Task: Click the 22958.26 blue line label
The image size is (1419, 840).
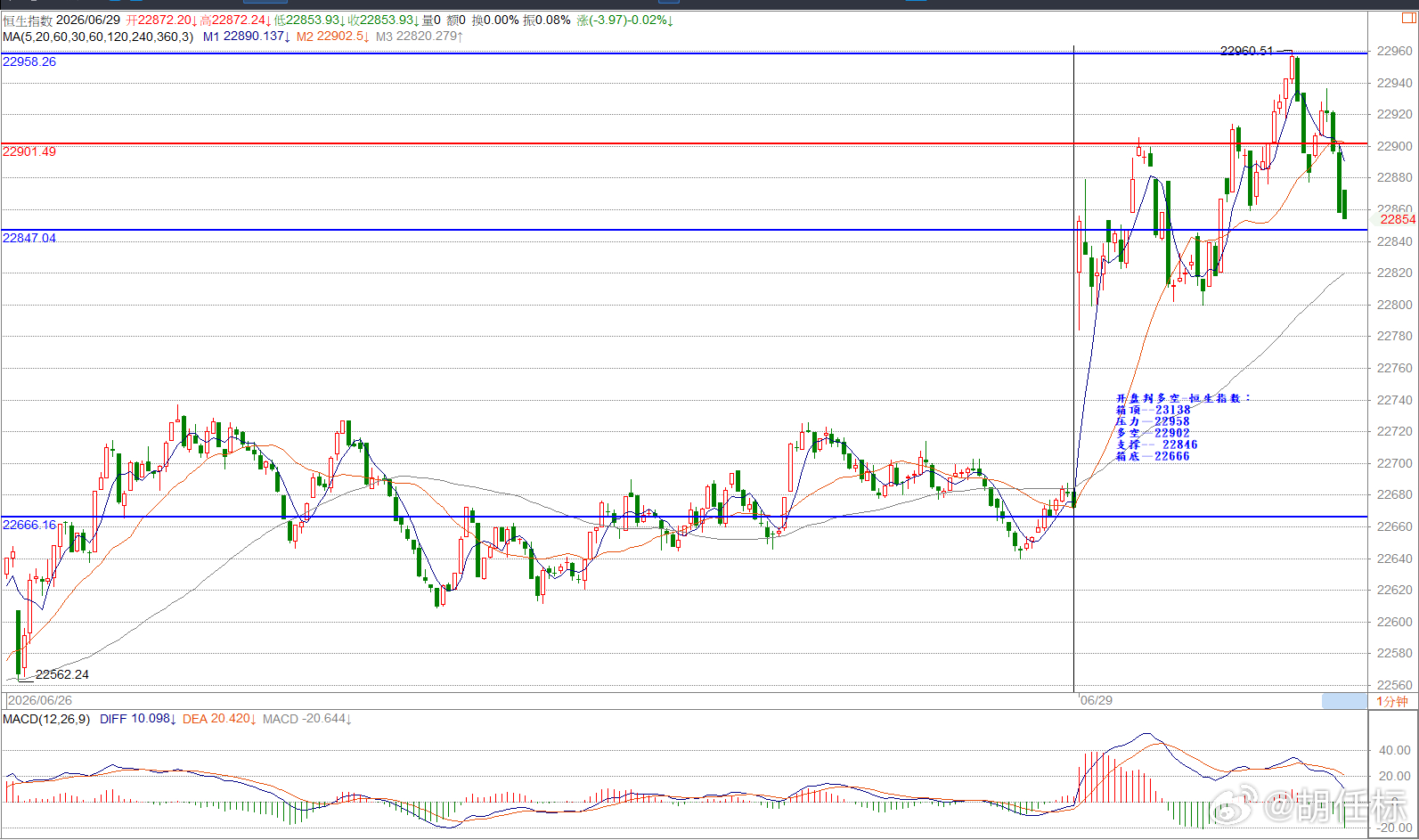Action: point(29,61)
